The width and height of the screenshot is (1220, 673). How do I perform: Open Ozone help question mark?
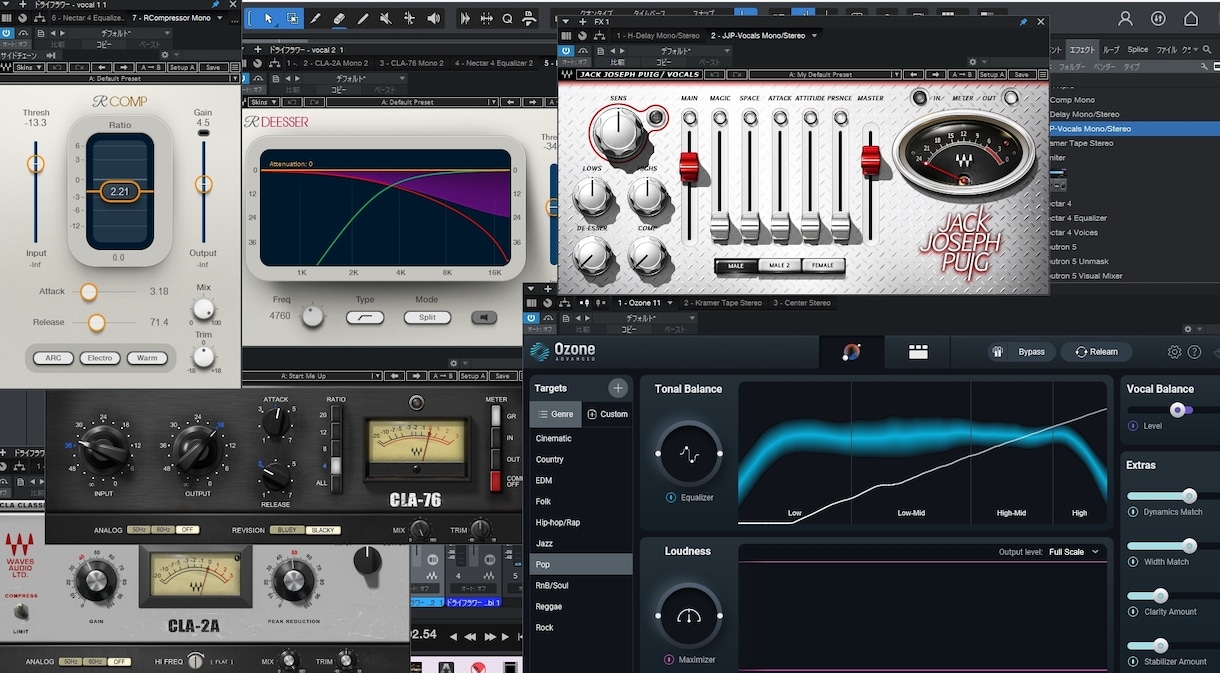pyautogui.click(x=1194, y=352)
